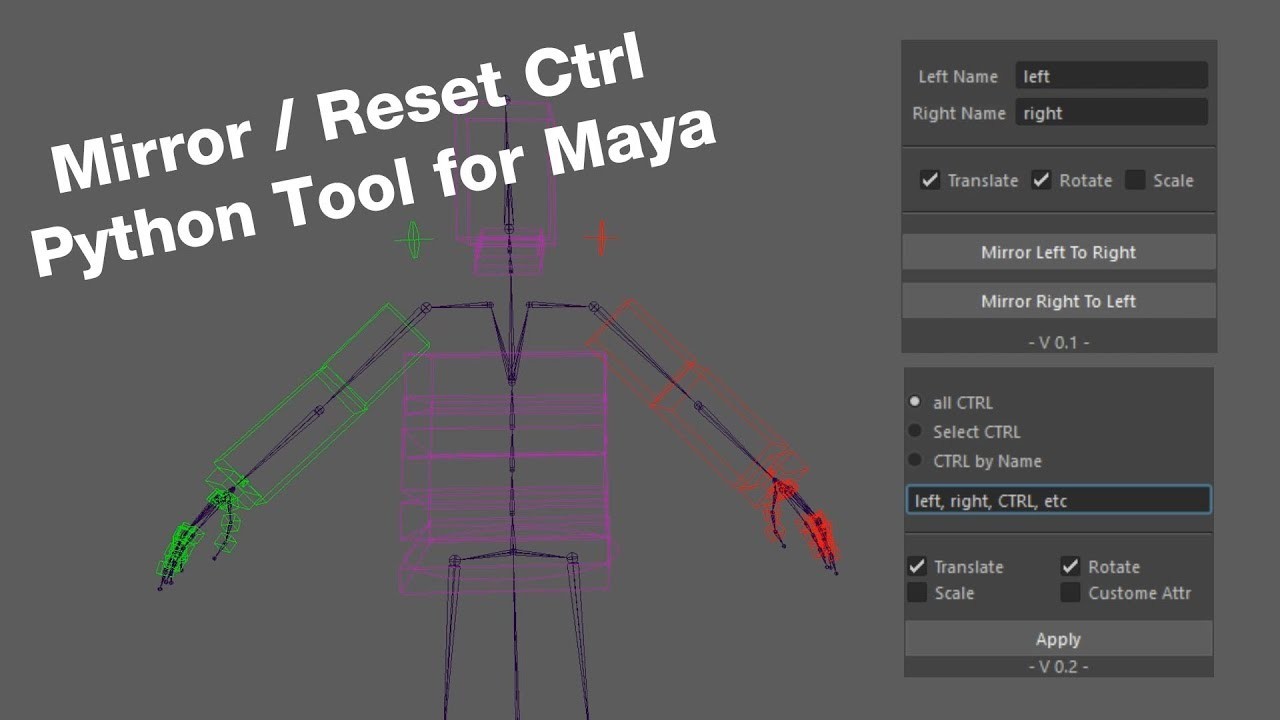Viewport: 1280px width, 720px height.
Task: Pick the CTRL by Name radio option
Action: coord(915,460)
